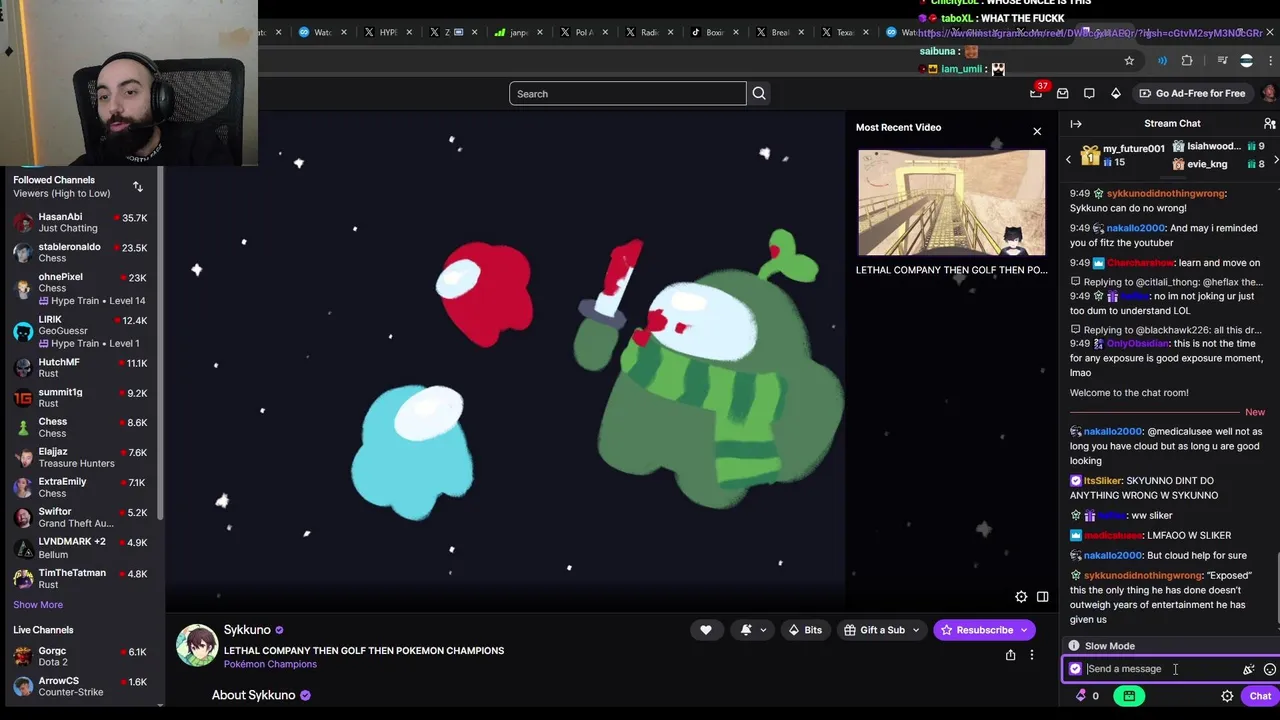Click the Sykkuno channel name link
Image resolution: width=1280 pixels, height=720 pixels.
click(247, 630)
